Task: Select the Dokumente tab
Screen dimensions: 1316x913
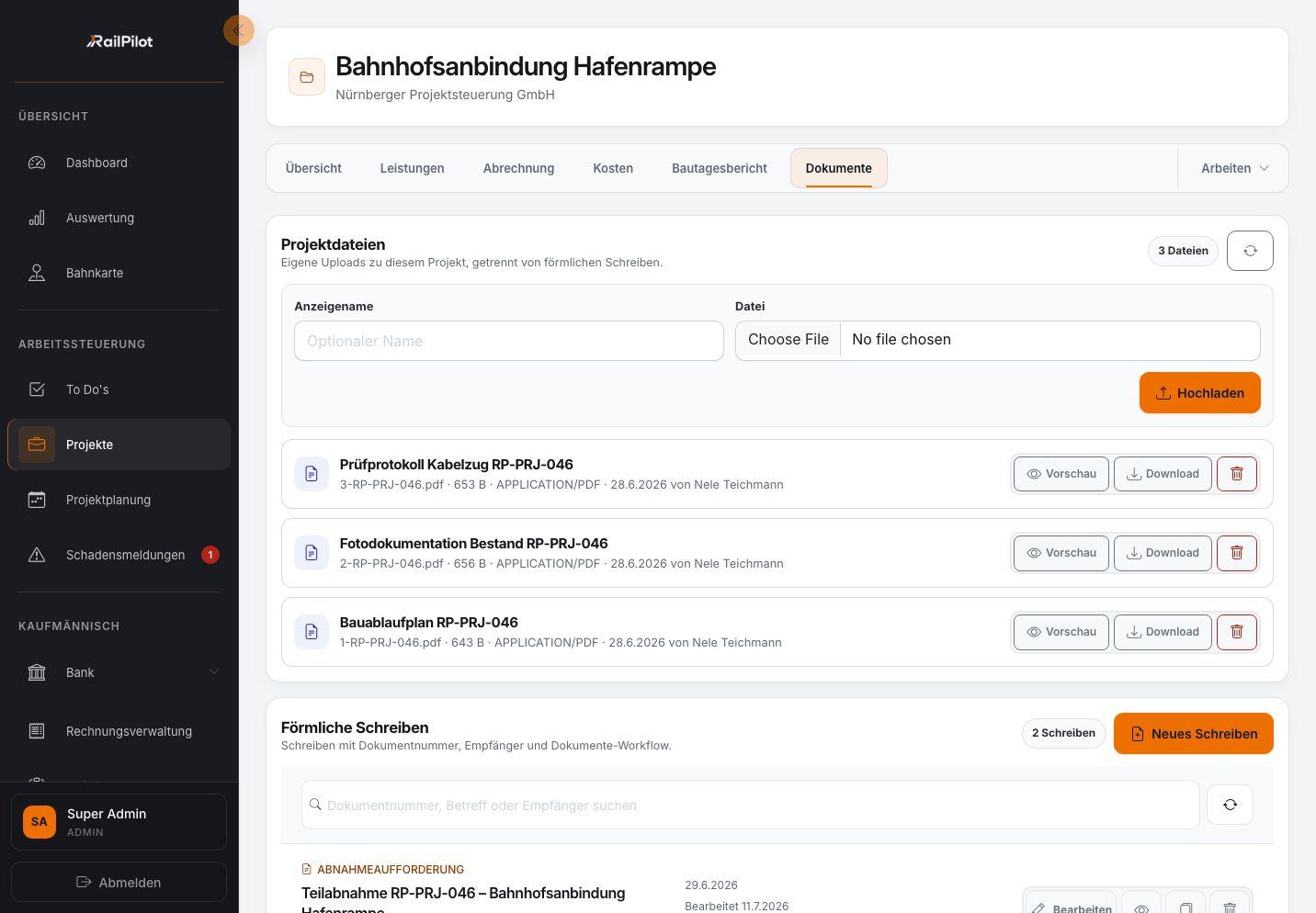Action: point(838,168)
